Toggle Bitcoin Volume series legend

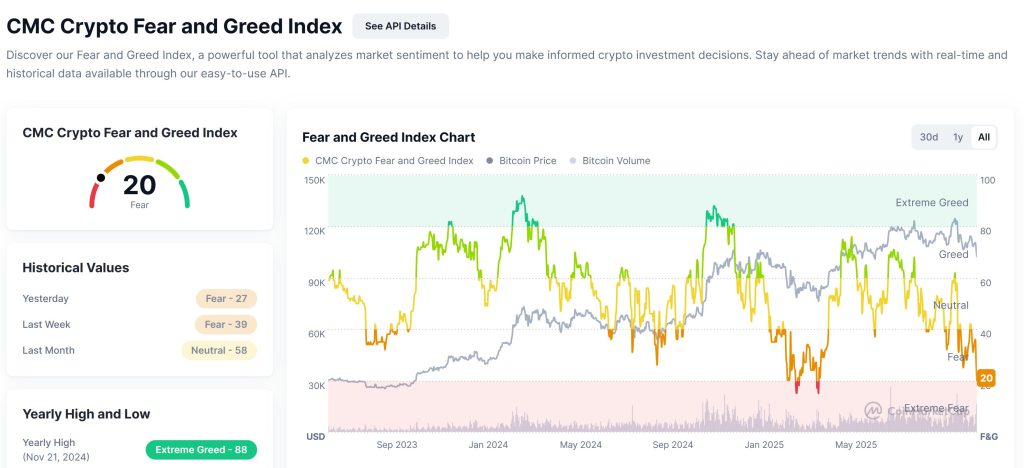click(610, 160)
